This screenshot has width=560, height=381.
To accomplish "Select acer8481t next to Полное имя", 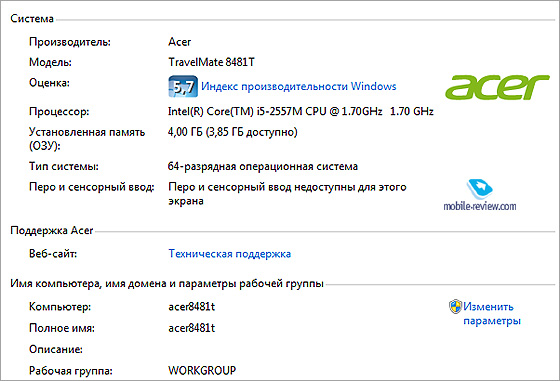I will (191, 328).
